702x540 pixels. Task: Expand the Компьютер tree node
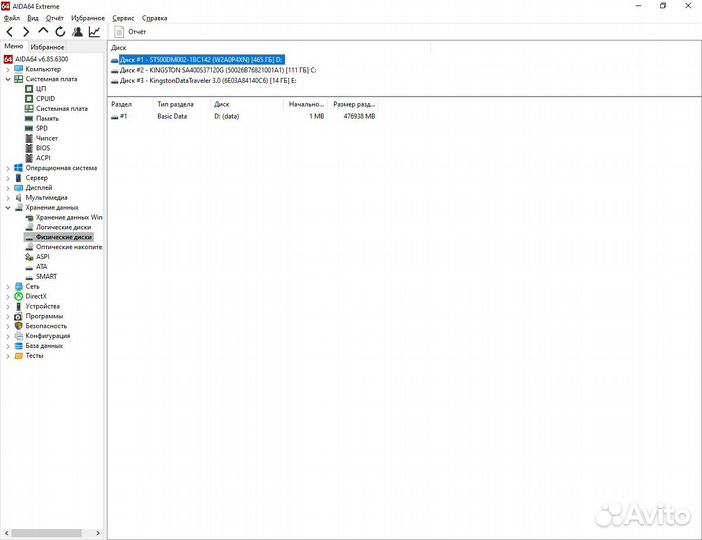[8, 69]
